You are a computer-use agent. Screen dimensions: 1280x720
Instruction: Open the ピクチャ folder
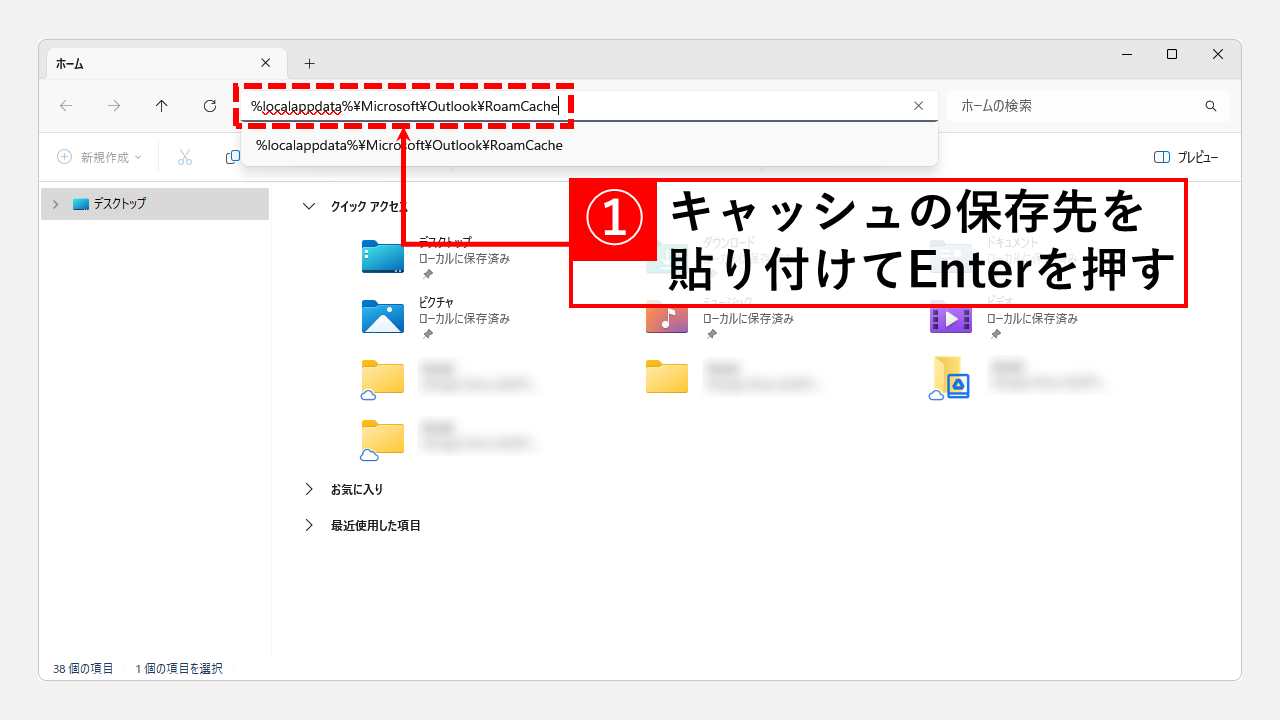coord(383,317)
